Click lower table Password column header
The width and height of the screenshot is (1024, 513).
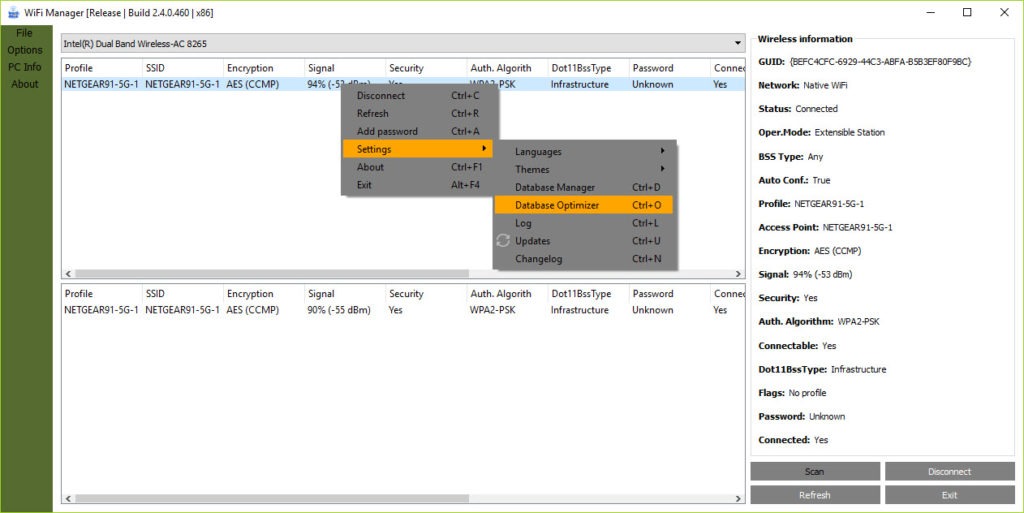pyautogui.click(x=669, y=294)
